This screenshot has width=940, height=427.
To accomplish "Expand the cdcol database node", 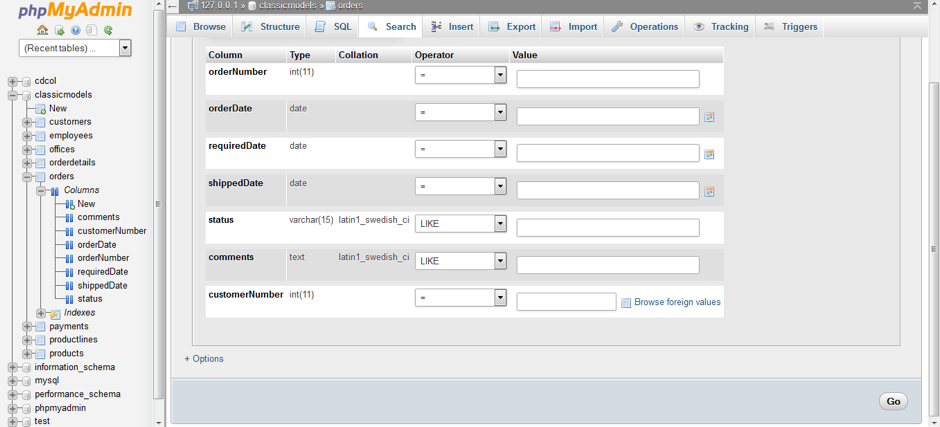I will click(12, 82).
